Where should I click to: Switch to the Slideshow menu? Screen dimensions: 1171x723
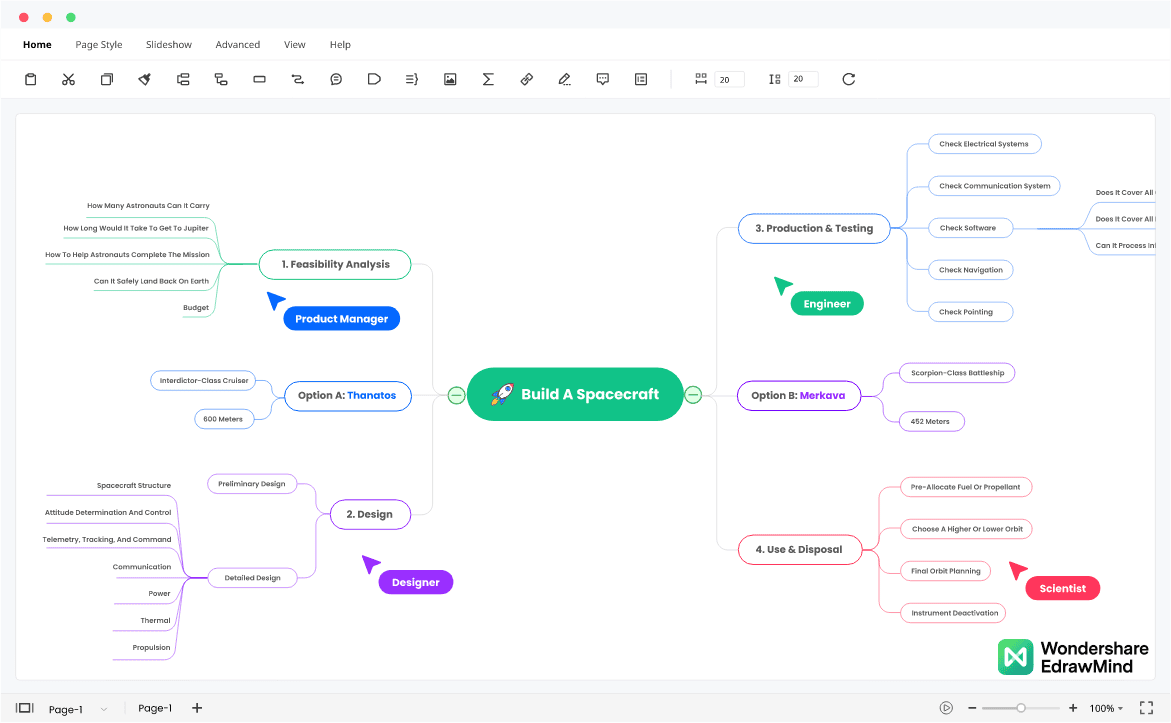point(169,45)
